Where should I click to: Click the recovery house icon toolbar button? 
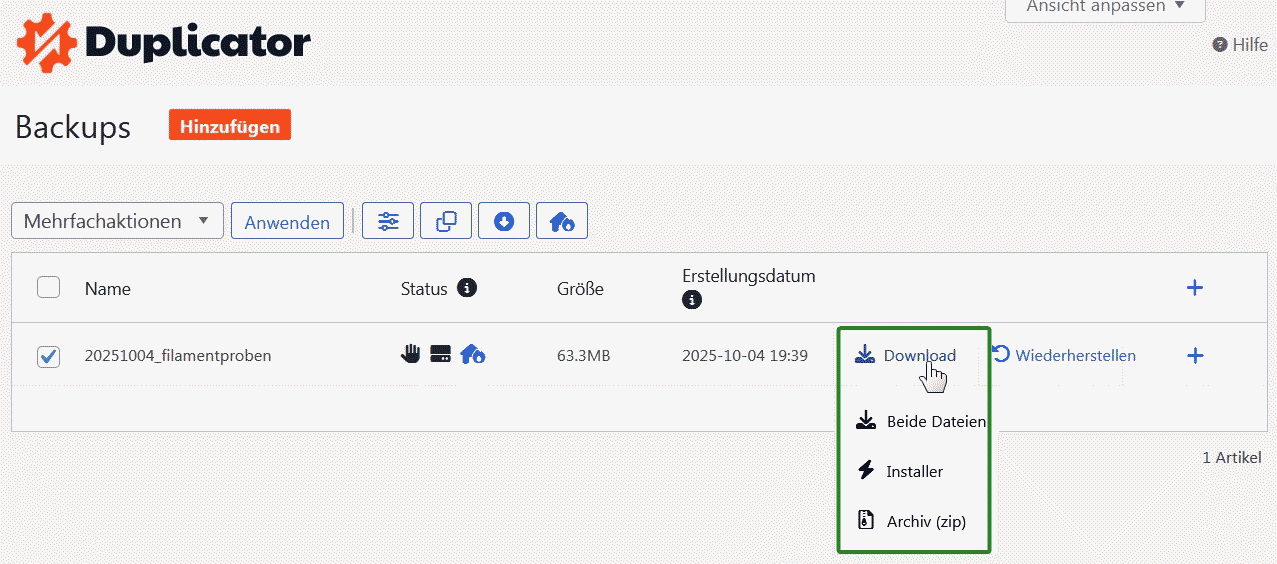pos(562,221)
